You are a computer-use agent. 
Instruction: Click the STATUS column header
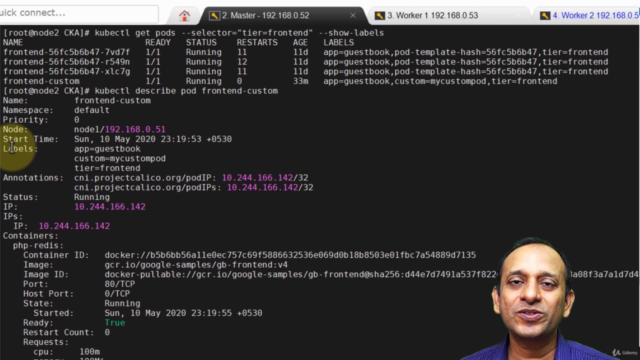[201, 42]
